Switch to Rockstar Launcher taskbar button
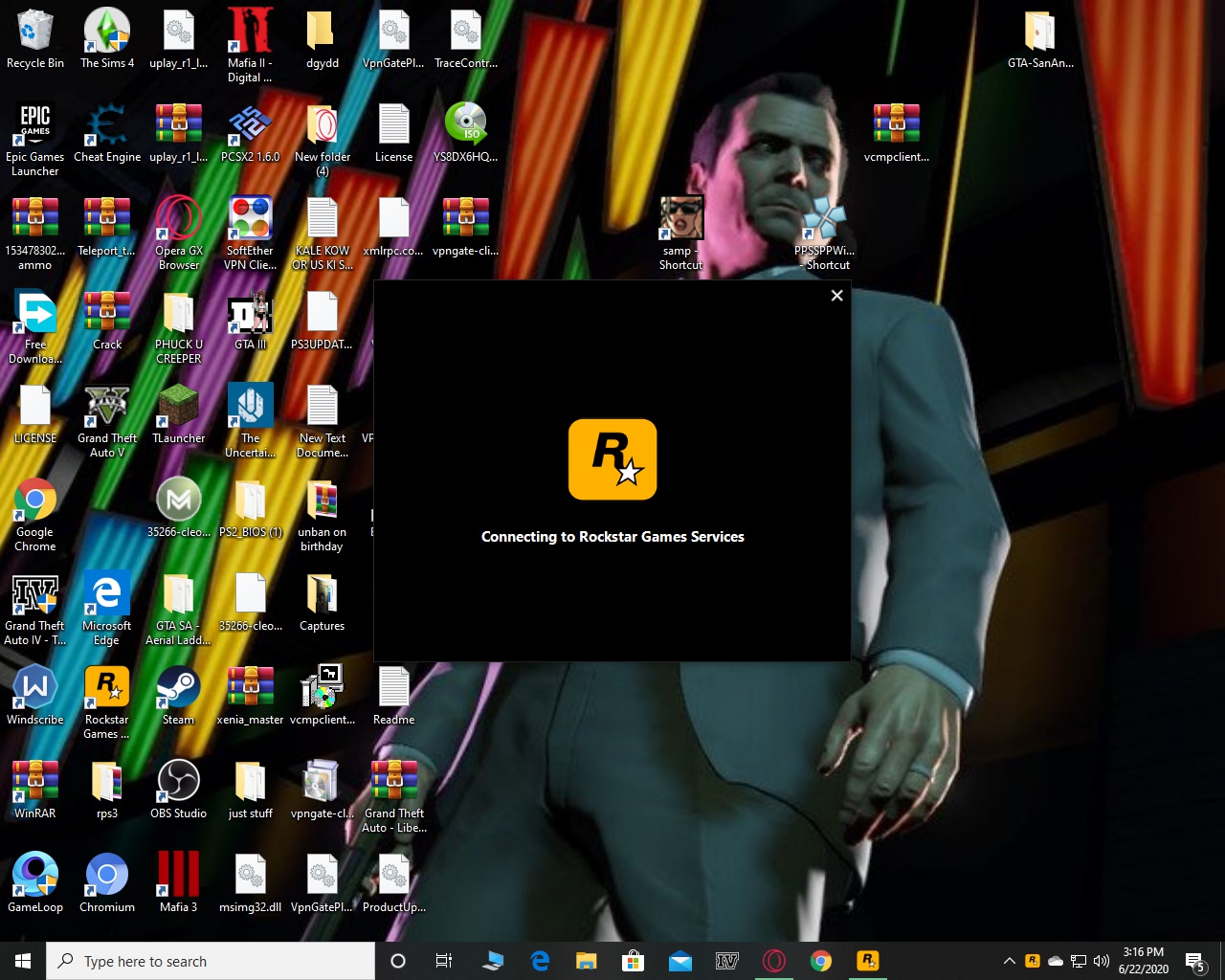The image size is (1225, 980). (868, 961)
